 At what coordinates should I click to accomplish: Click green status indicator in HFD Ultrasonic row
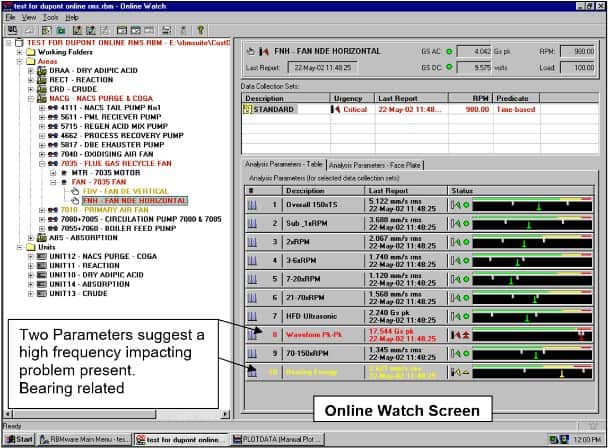(466, 316)
